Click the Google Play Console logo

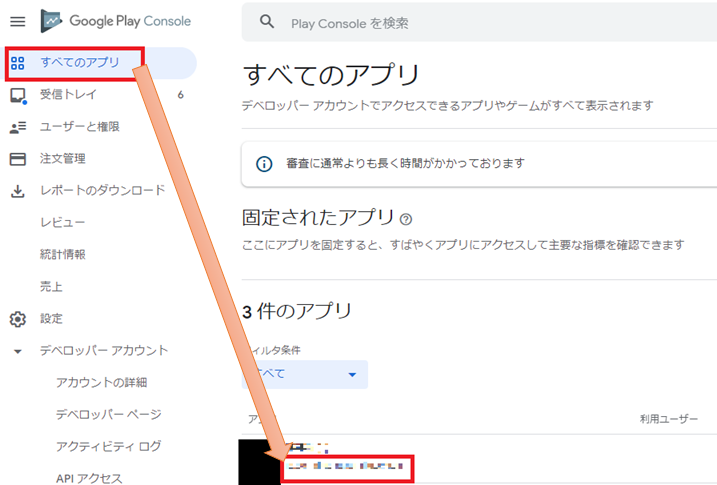click(x=116, y=21)
